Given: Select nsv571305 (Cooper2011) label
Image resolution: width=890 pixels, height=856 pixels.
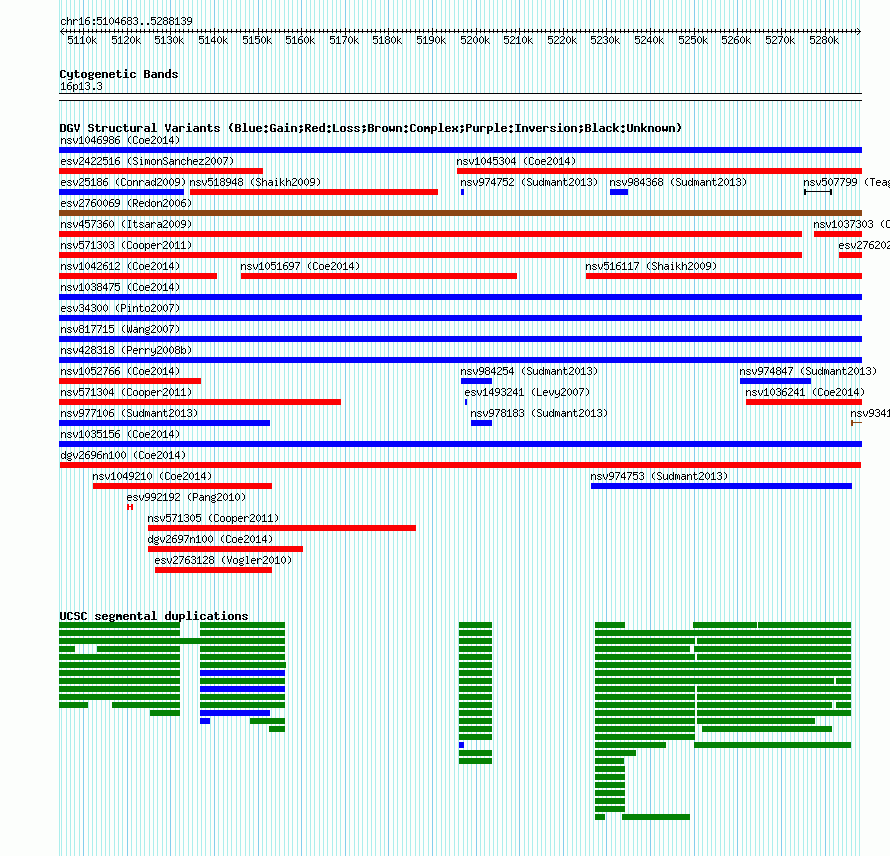Looking at the screenshot, I should click(x=213, y=518).
